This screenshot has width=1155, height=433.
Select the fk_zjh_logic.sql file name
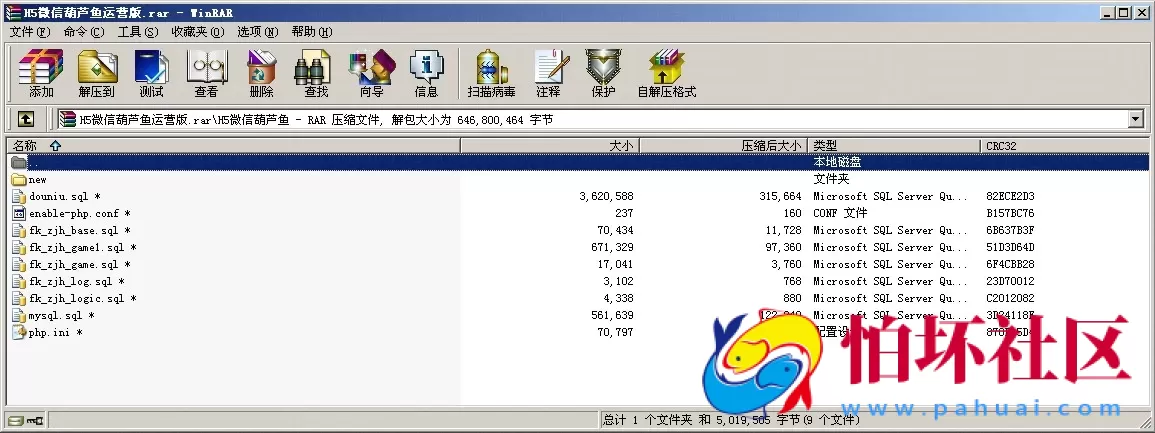82,298
